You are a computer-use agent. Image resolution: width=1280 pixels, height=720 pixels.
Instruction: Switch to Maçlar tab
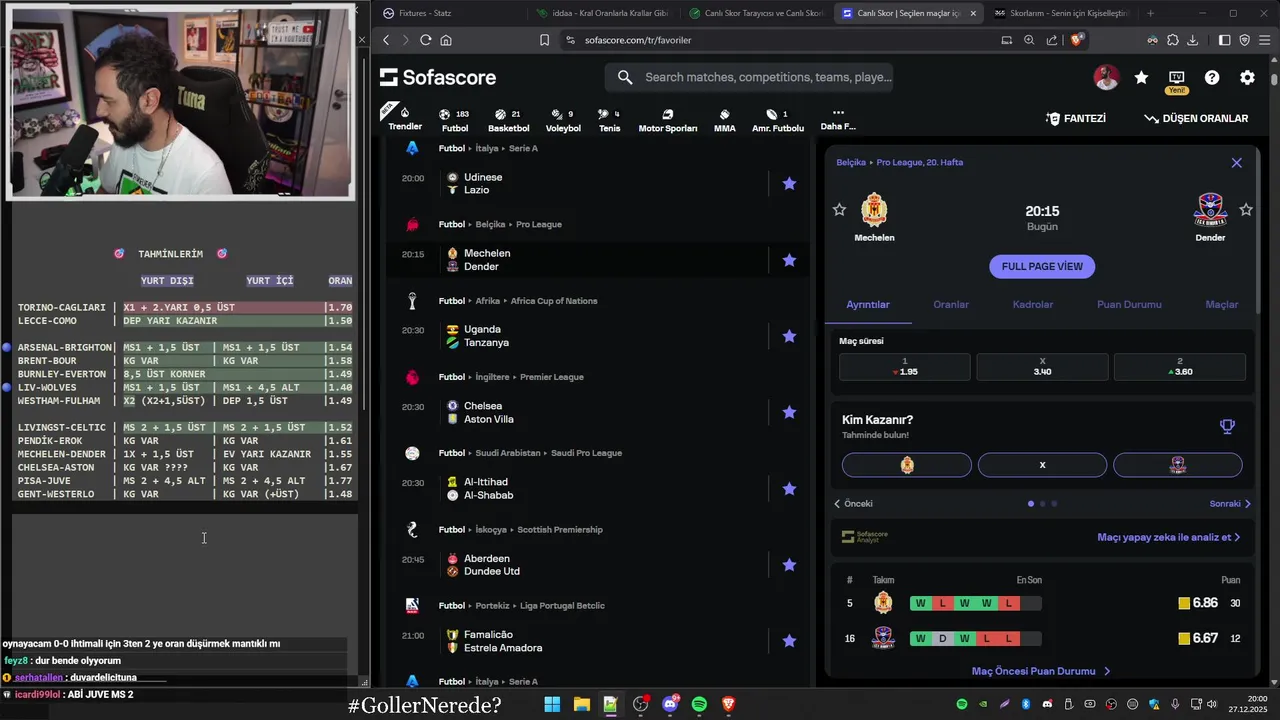[x=1222, y=304]
